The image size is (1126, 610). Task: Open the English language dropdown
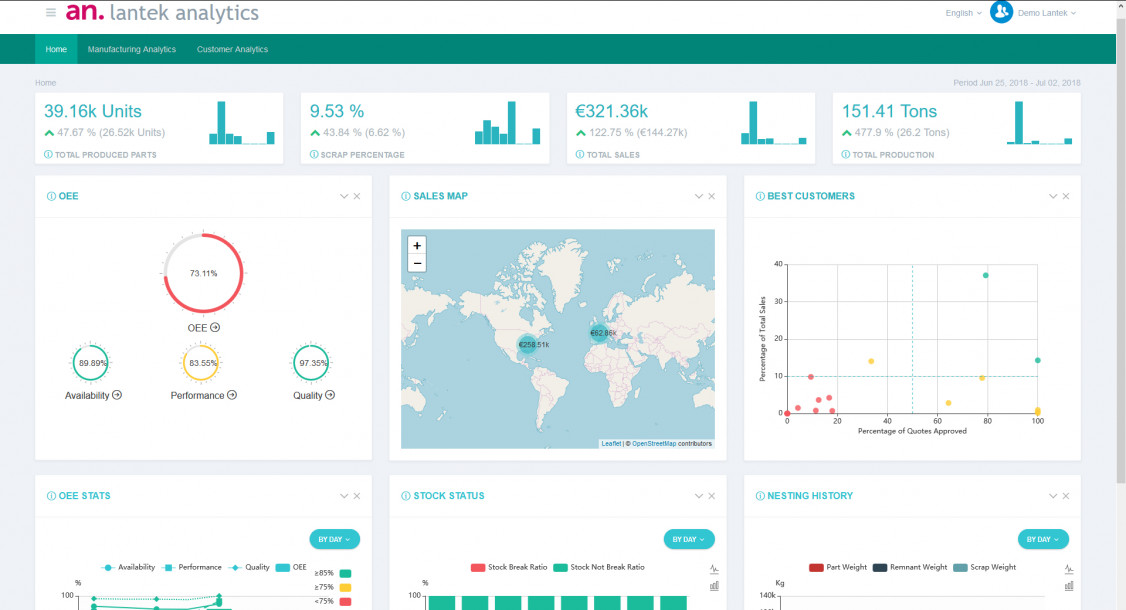(964, 13)
